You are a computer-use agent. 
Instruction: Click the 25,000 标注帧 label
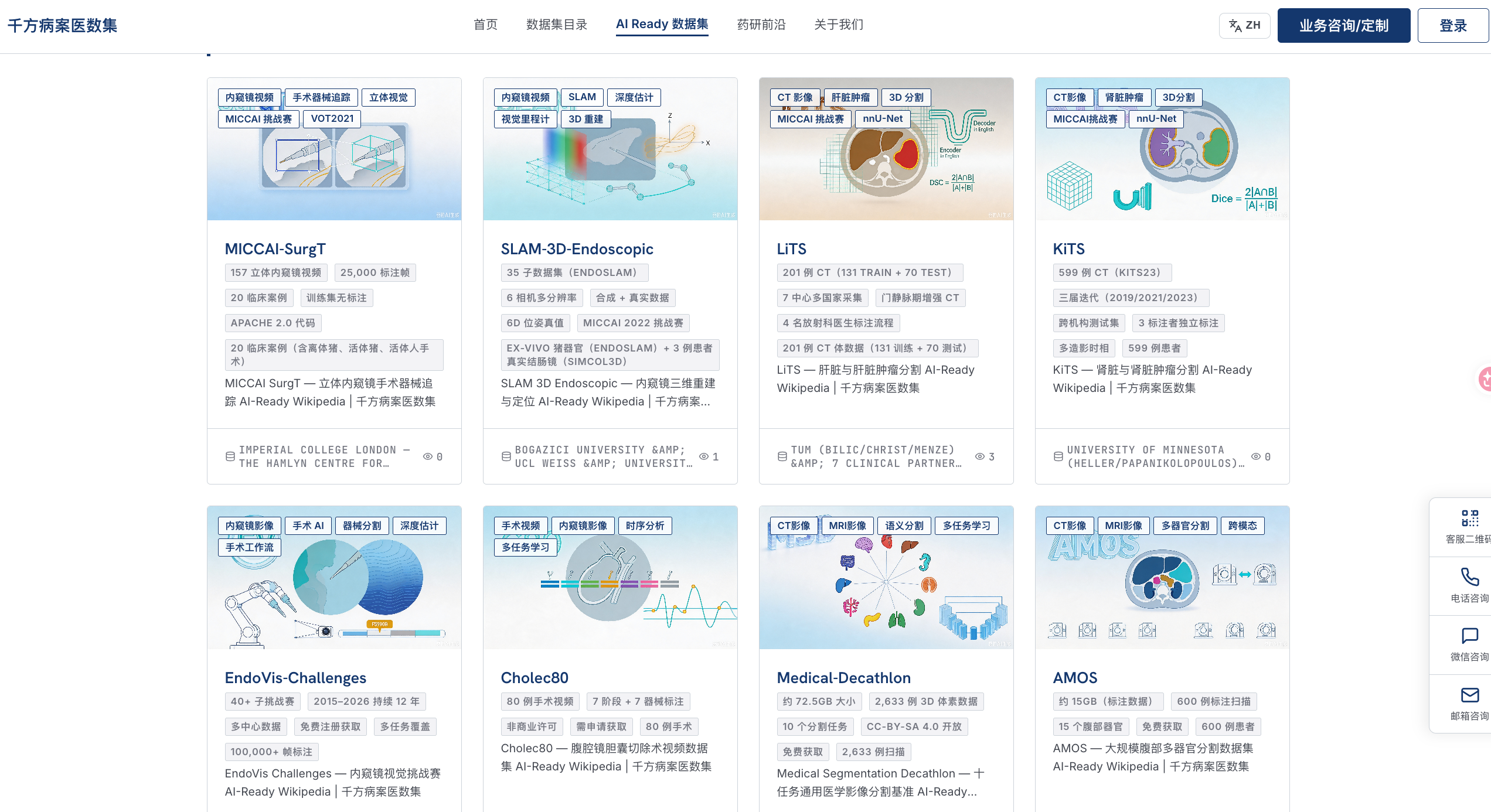(375, 272)
